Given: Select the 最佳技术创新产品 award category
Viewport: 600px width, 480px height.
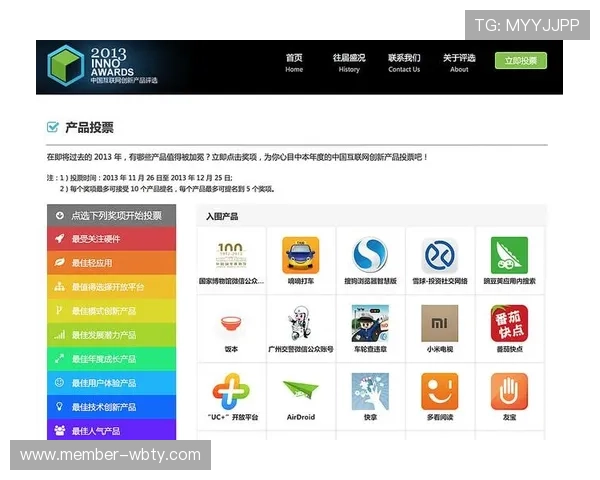Looking at the screenshot, I should (111, 407).
